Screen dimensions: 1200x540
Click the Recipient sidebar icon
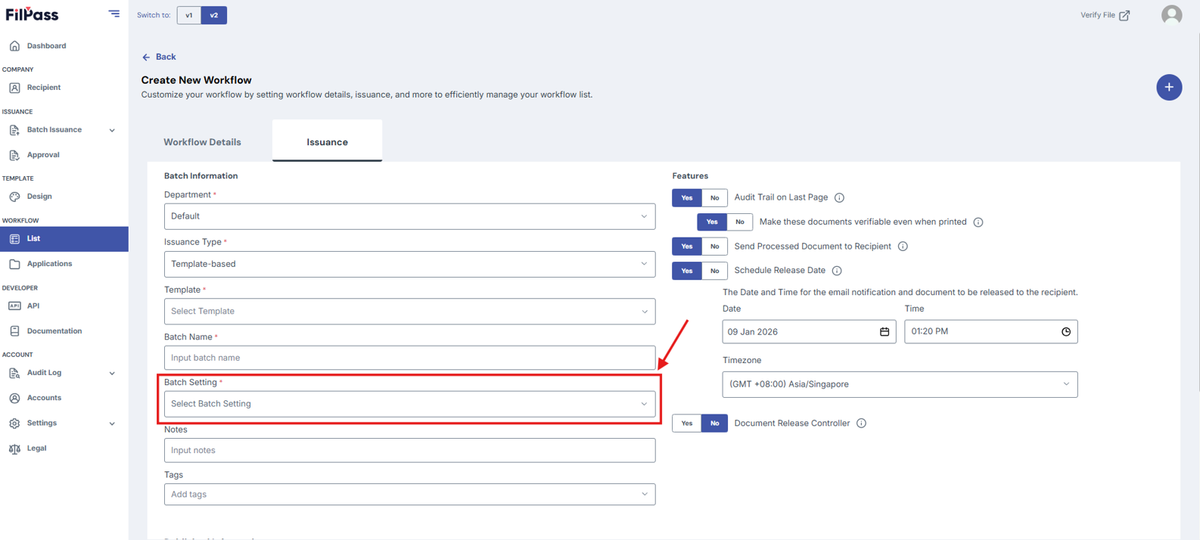click(15, 88)
